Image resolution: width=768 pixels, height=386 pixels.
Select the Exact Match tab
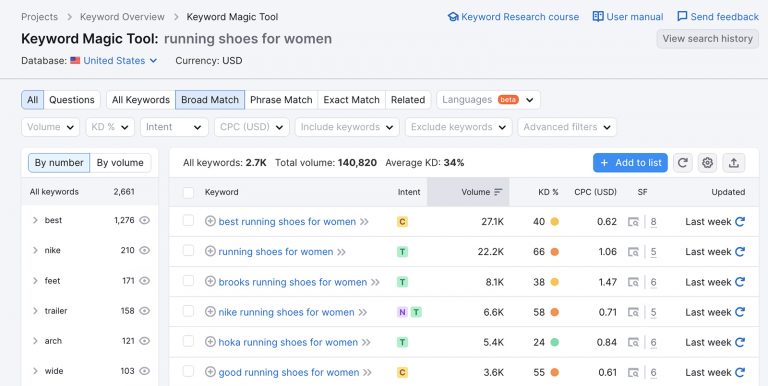click(352, 100)
